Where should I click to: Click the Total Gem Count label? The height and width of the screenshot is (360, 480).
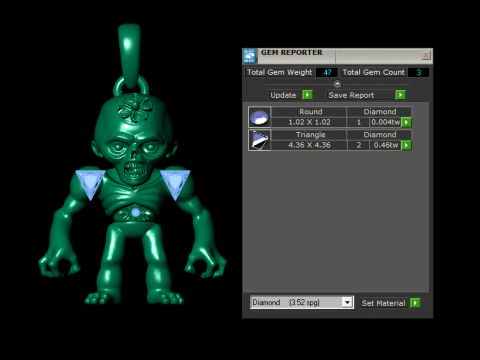(x=373, y=72)
